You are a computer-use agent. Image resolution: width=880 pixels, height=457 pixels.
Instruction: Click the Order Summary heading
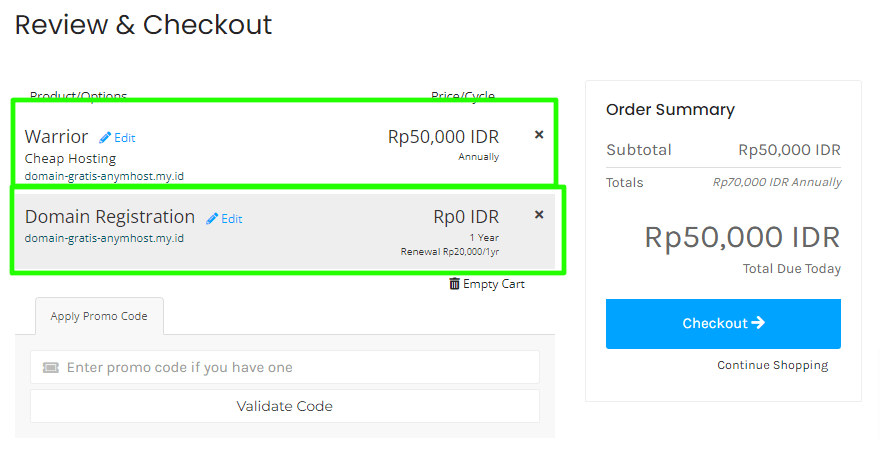point(670,110)
